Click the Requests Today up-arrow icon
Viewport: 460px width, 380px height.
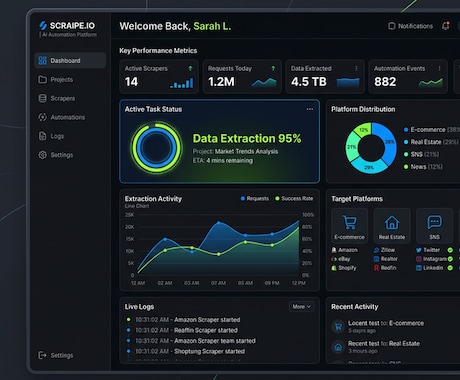[x=273, y=68]
